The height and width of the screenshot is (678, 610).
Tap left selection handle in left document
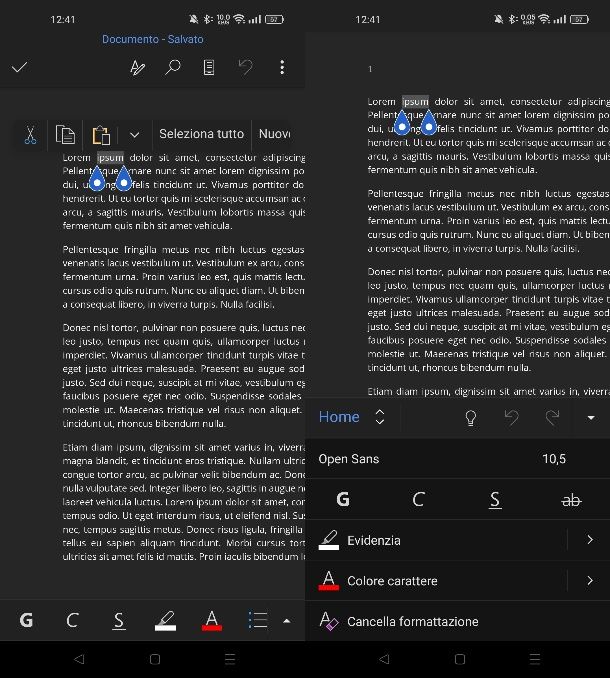pyautogui.click(x=97, y=178)
